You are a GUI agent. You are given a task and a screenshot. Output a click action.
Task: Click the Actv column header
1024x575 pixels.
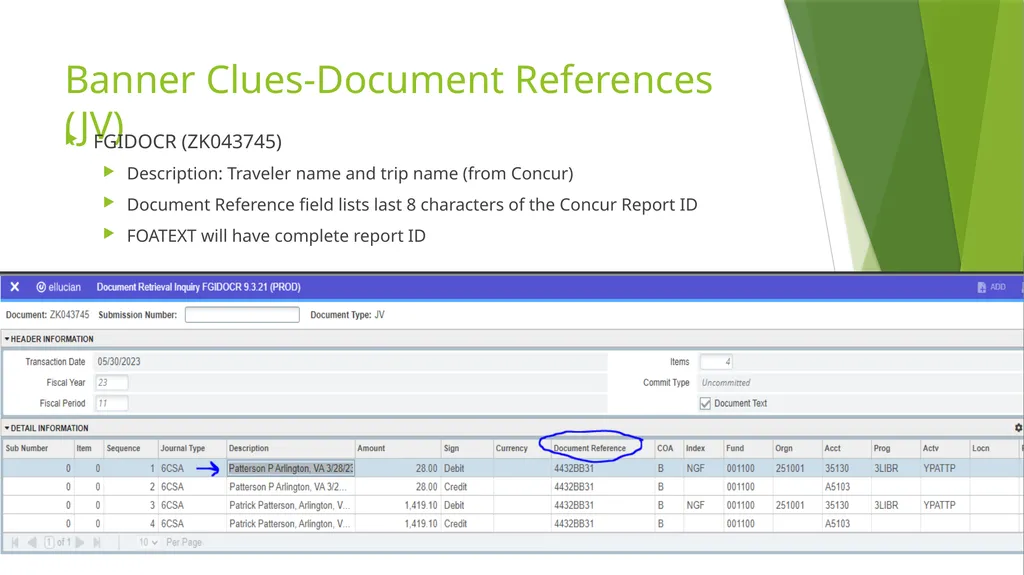click(x=931, y=448)
